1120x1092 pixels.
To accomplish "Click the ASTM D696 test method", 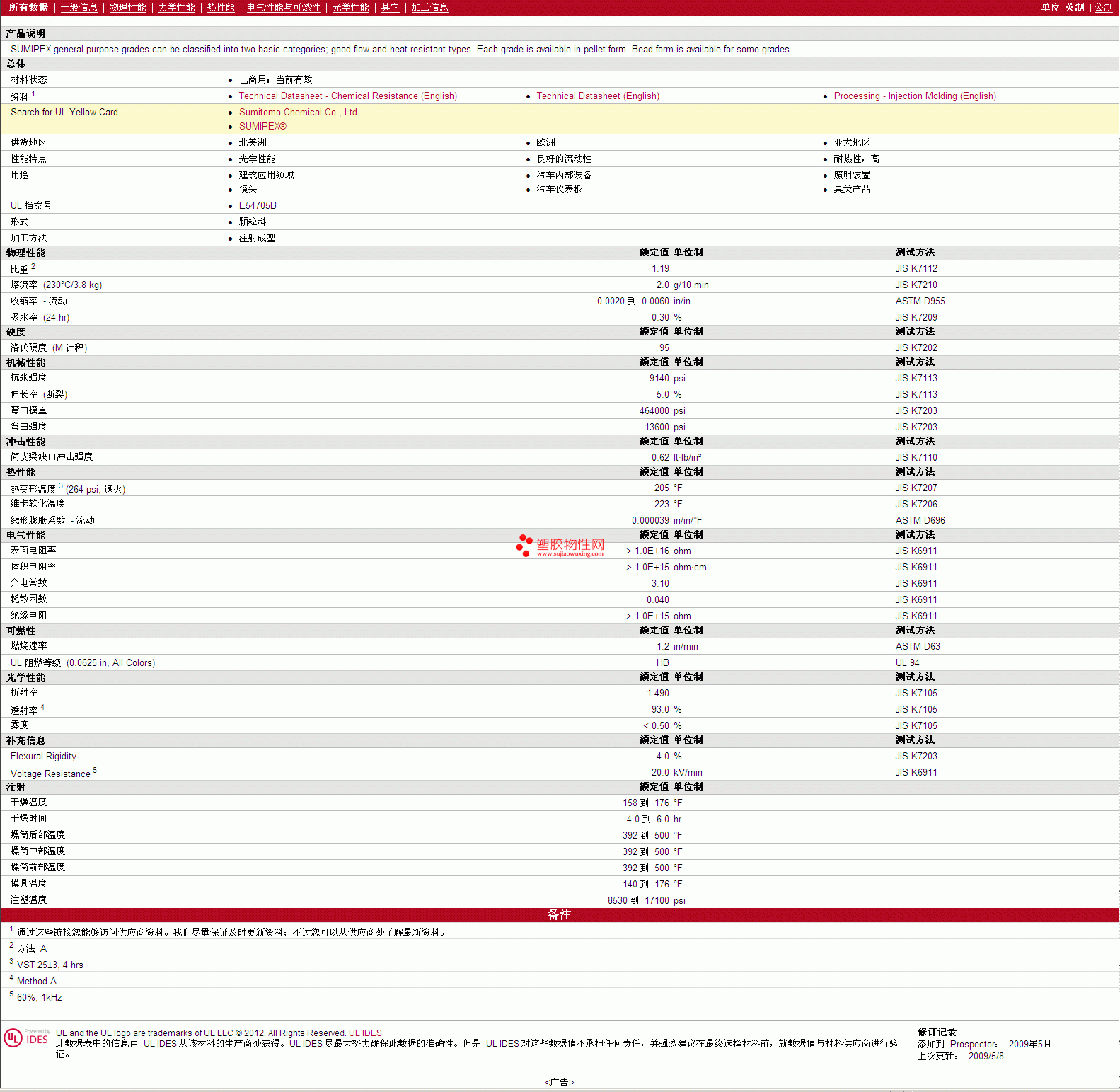I will click(x=920, y=521).
